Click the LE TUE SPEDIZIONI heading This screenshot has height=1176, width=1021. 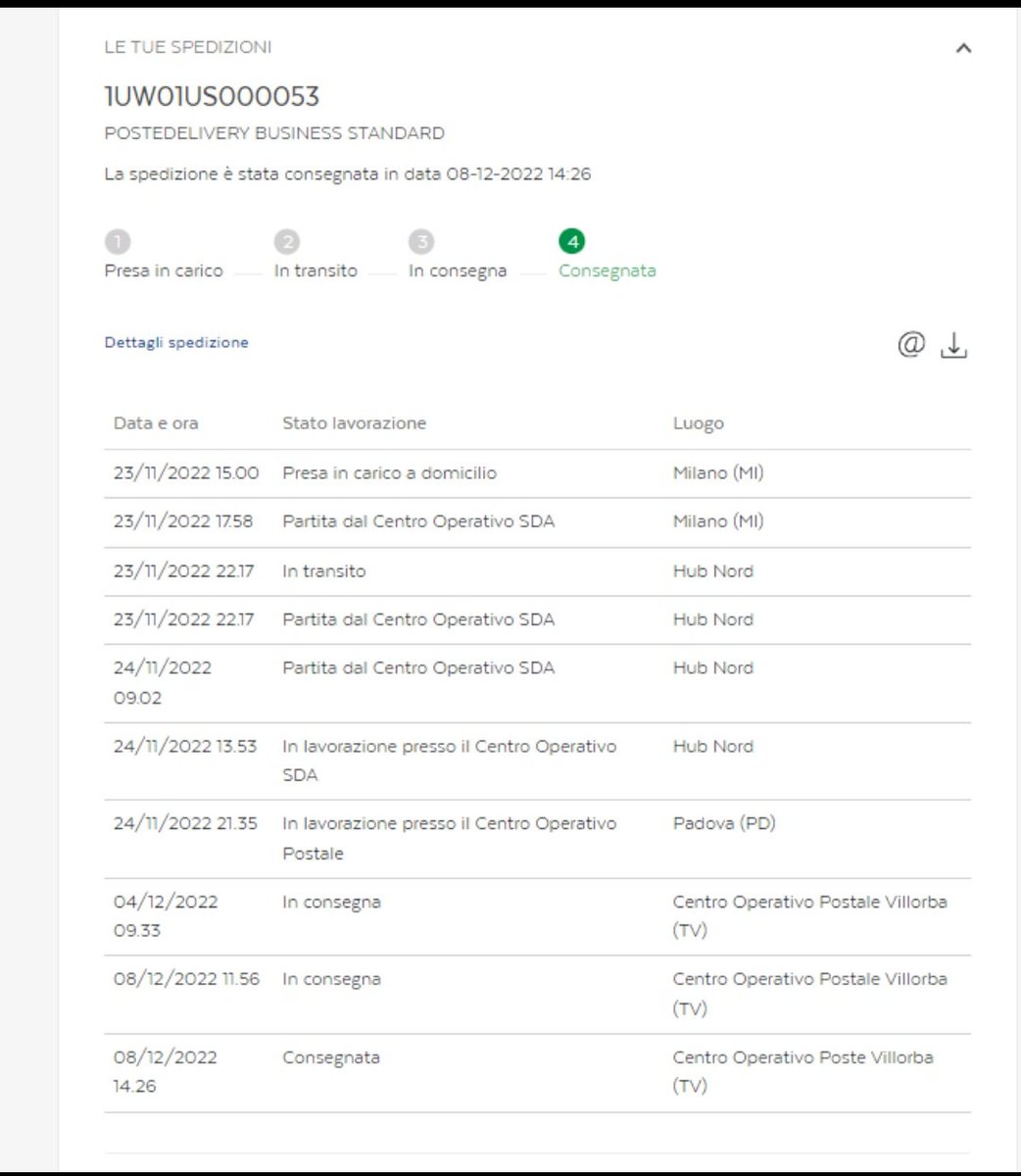point(188,47)
